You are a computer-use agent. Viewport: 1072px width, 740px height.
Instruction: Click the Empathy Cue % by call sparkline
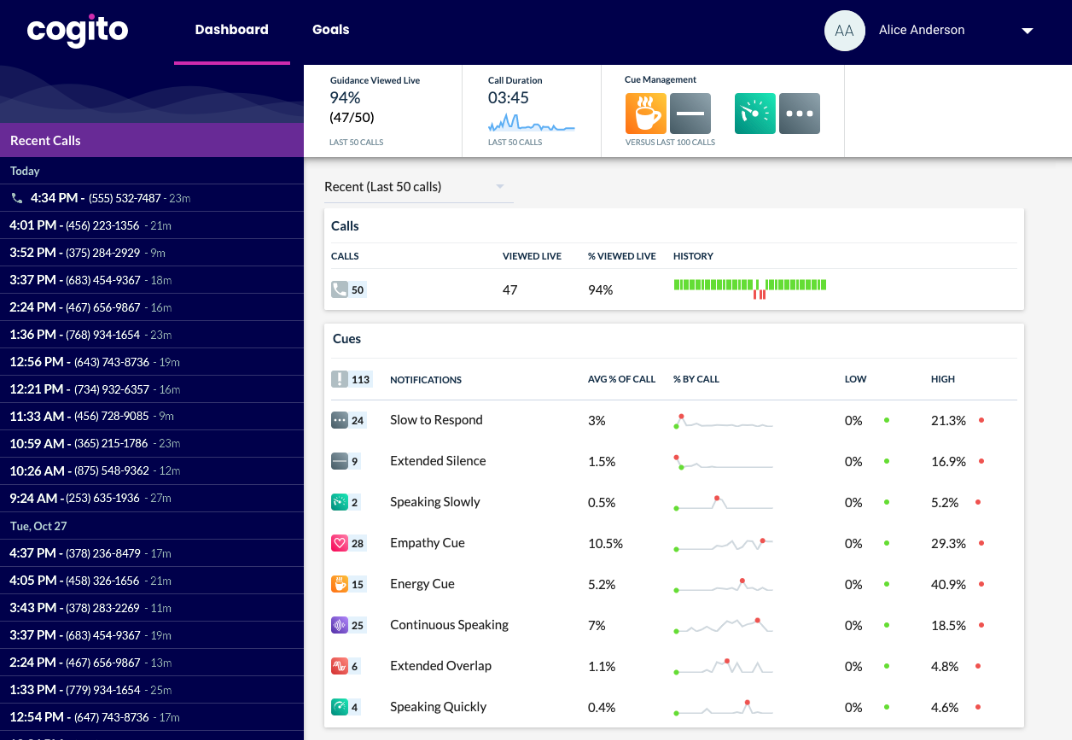[724, 545]
